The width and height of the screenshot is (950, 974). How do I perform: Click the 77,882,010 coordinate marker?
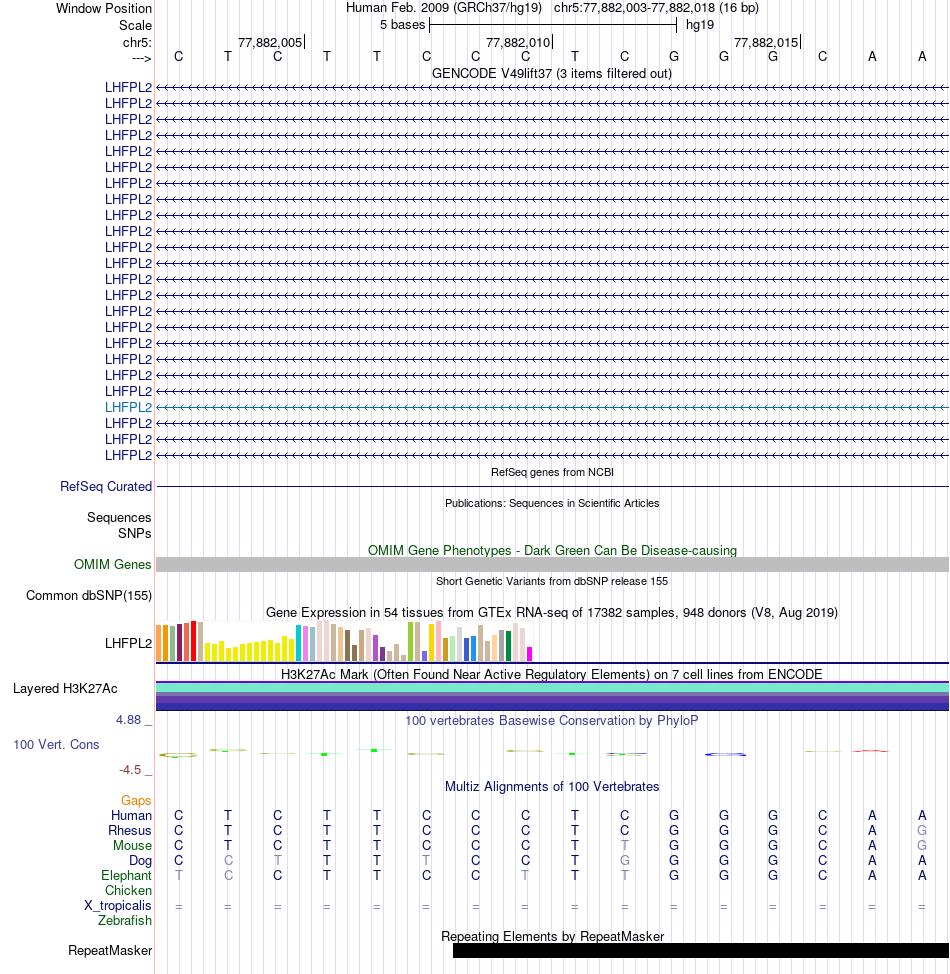519,42
